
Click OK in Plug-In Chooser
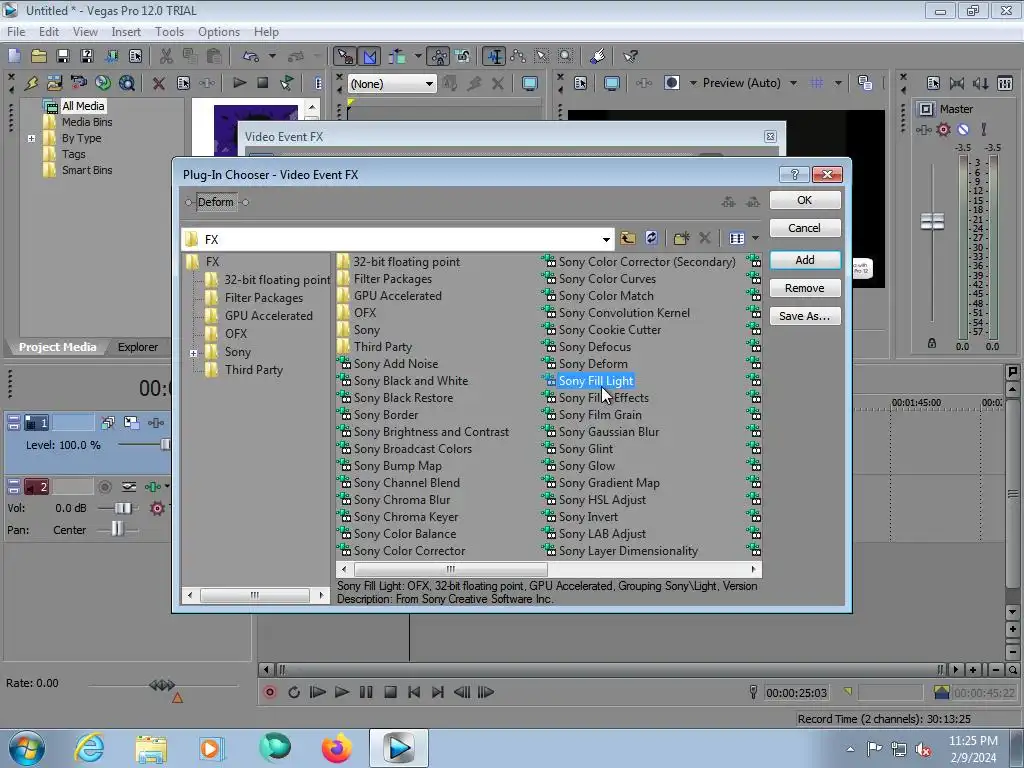pos(805,200)
